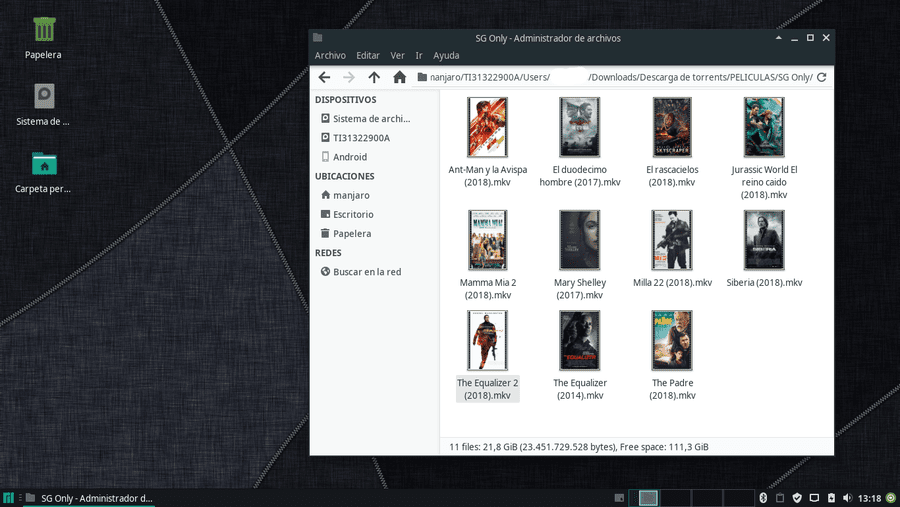Select Siberia poster thumbnail
This screenshot has width=900, height=507.
764,240
